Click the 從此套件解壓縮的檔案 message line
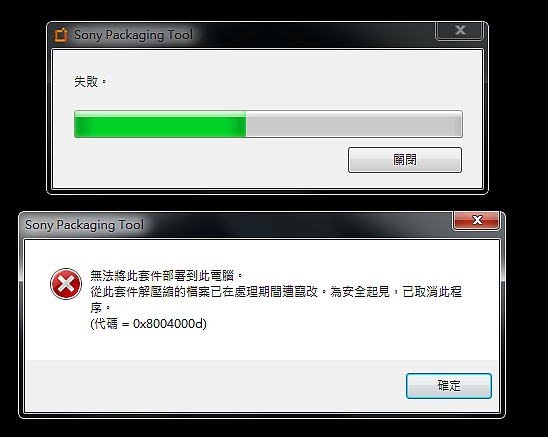 [x=276, y=292]
